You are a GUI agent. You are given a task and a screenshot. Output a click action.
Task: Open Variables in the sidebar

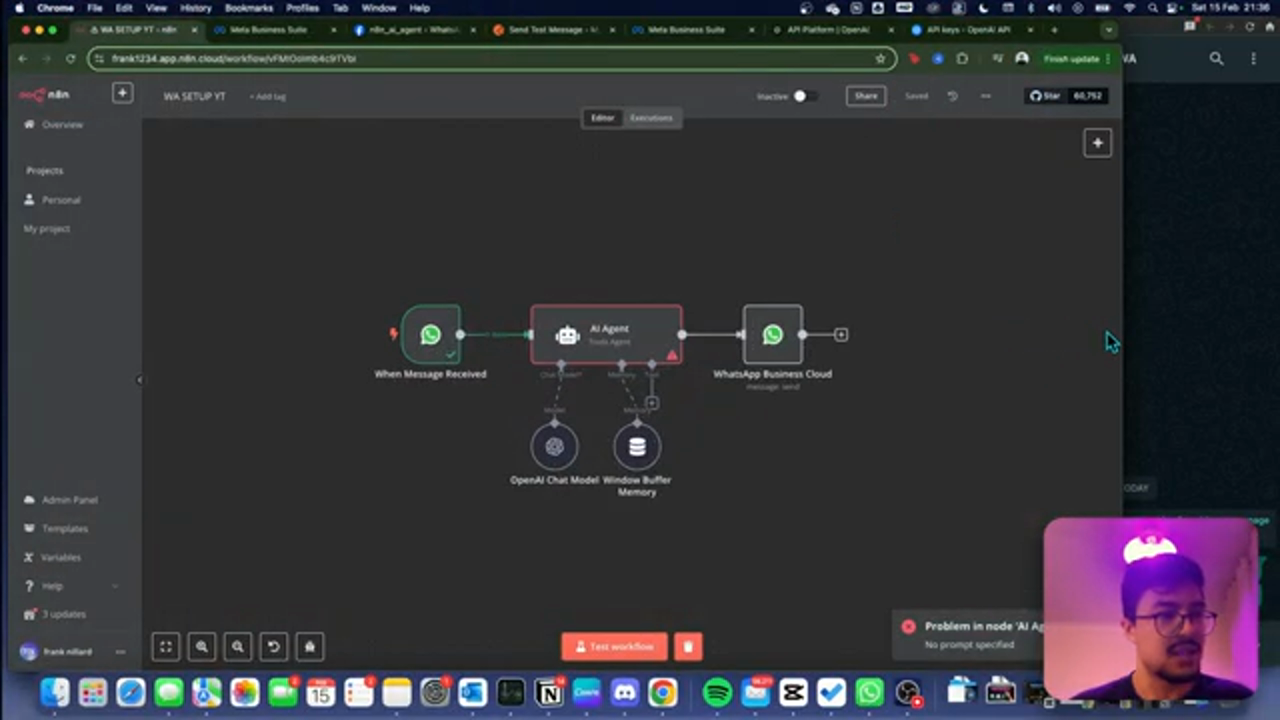[x=61, y=558]
